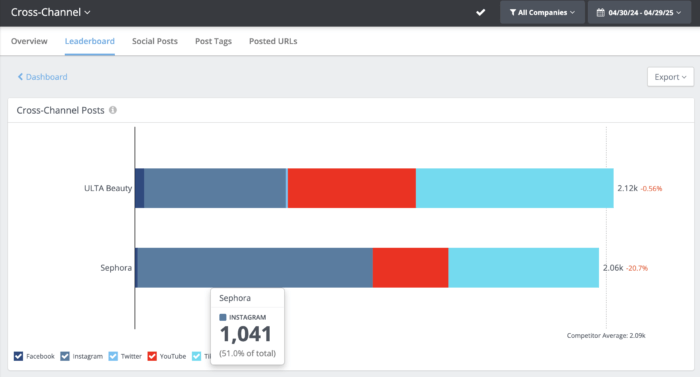This screenshot has width=700, height=377.
Task: Uncheck the Facebook legend checkbox
Action: click(18, 356)
